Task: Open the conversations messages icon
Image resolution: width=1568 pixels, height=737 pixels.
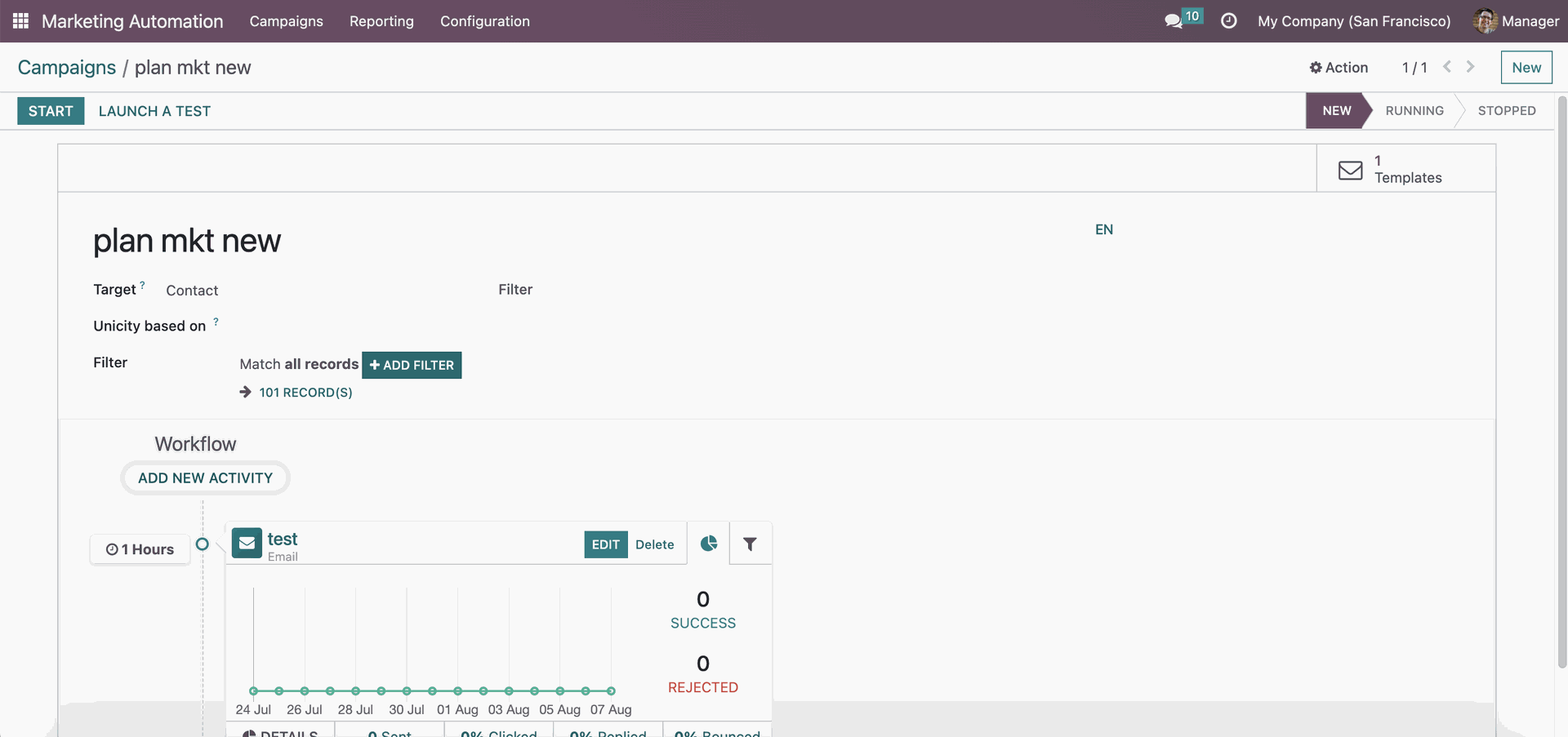Action: point(1174,21)
